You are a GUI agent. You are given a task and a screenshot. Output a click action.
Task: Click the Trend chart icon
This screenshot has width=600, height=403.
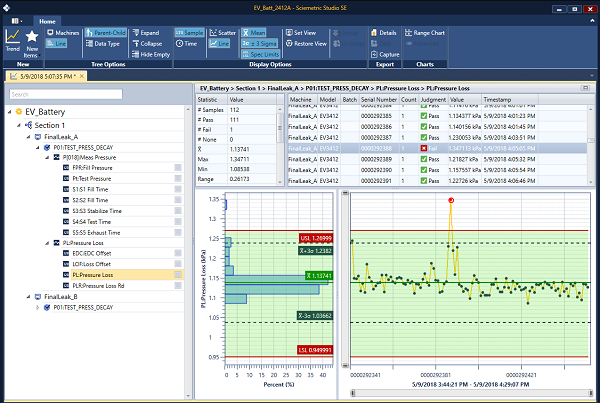[x=12, y=38]
